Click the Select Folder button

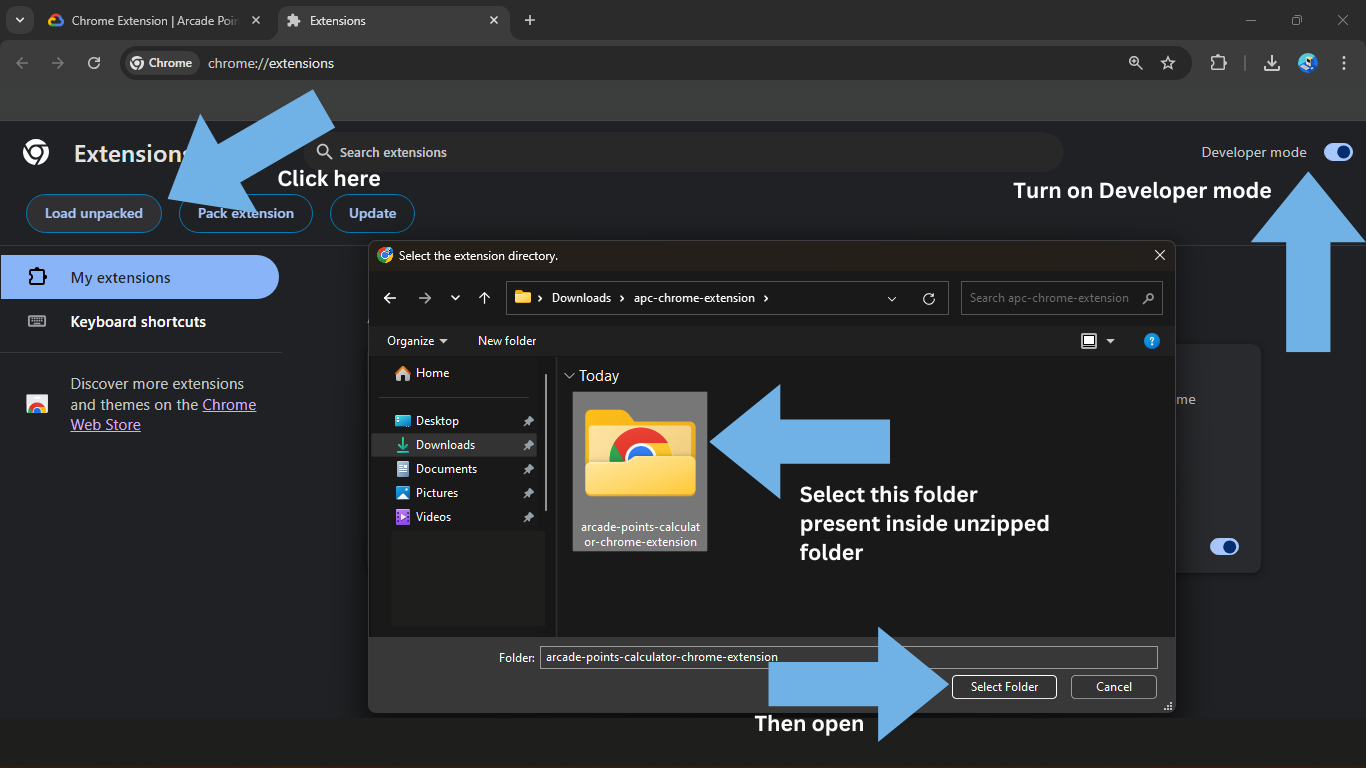coord(1004,687)
